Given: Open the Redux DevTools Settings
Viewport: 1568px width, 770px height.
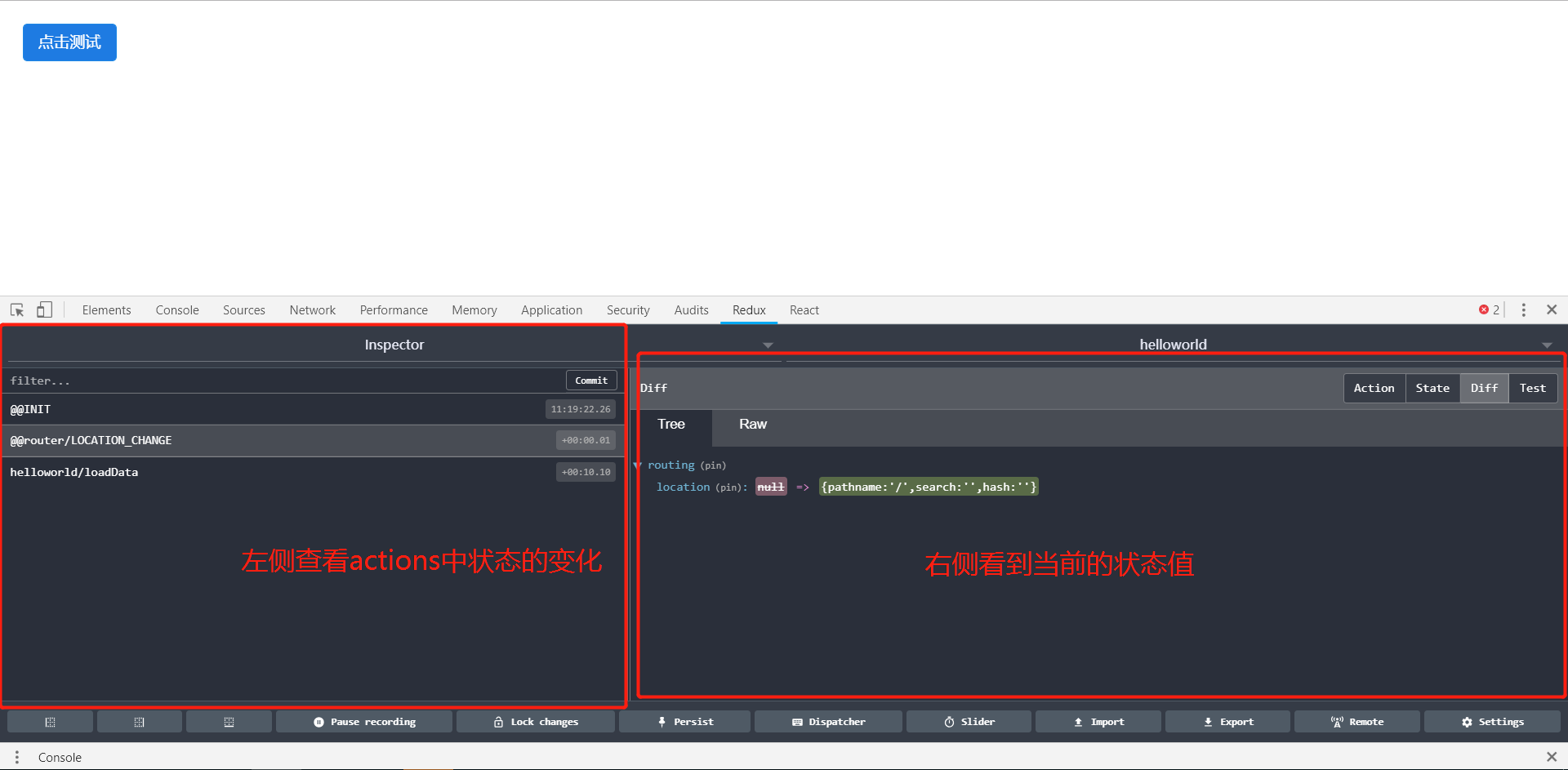Looking at the screenshot, I should tap(1492, 722).
